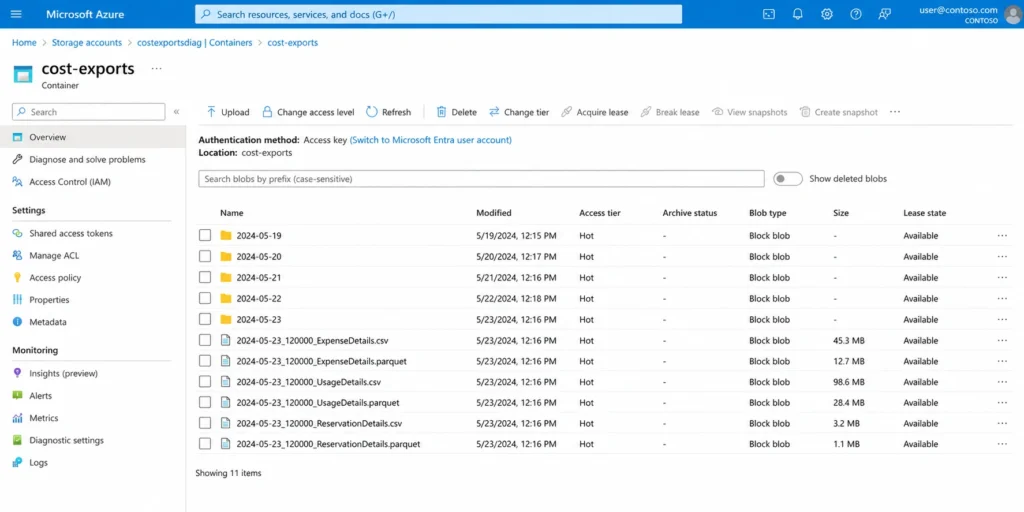Click Upload in the toolbar

(x=228, y=112)
